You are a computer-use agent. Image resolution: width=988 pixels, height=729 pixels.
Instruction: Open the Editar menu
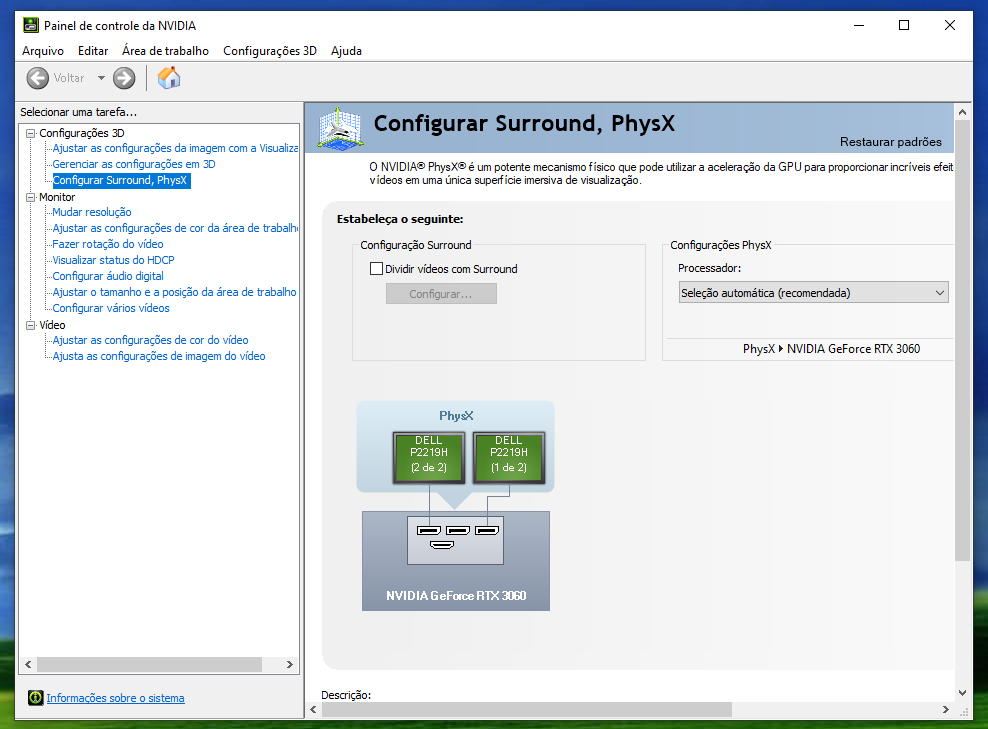[93, 51]
